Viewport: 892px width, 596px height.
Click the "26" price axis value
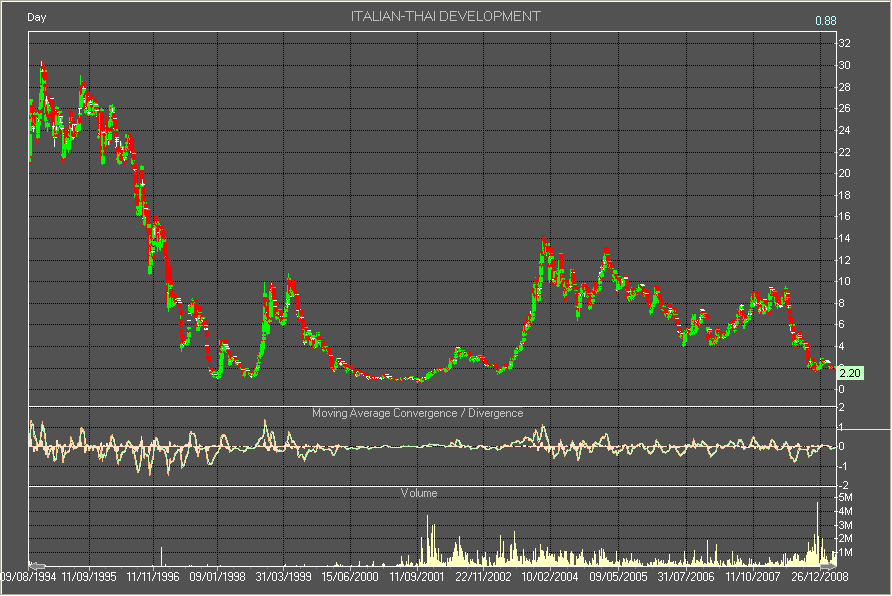pyautogui.click(x=845, y=109)
